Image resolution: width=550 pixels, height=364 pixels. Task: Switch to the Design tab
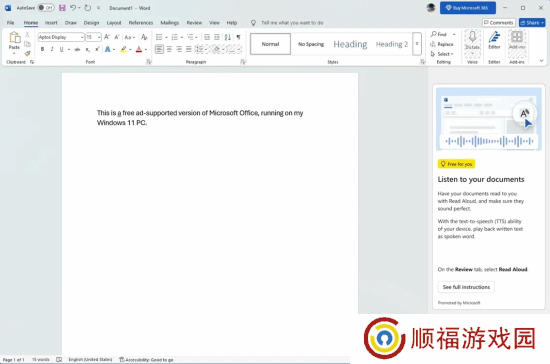point(91,23)
